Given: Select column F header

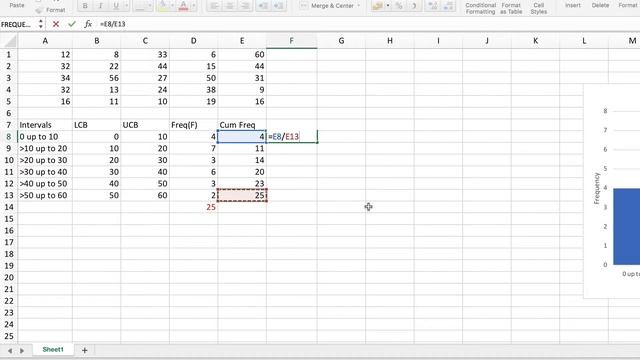Looking at the screenshot, I should (x=291, y=41).
